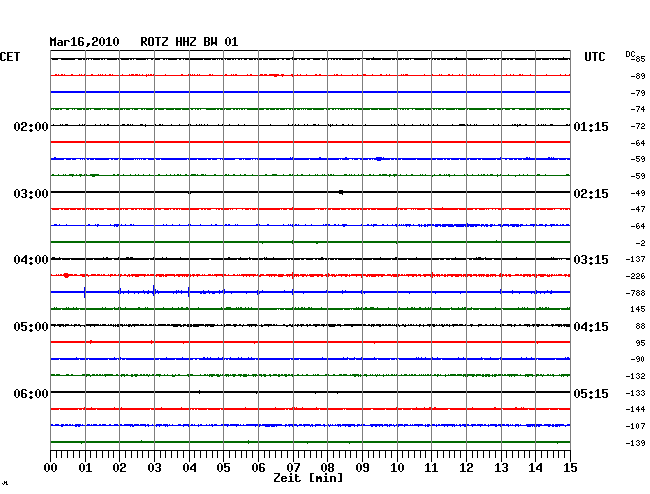Viewport: 650px width, 494px height.
Task: Select DC offset value -133
Action: click(x=635, y=393)
